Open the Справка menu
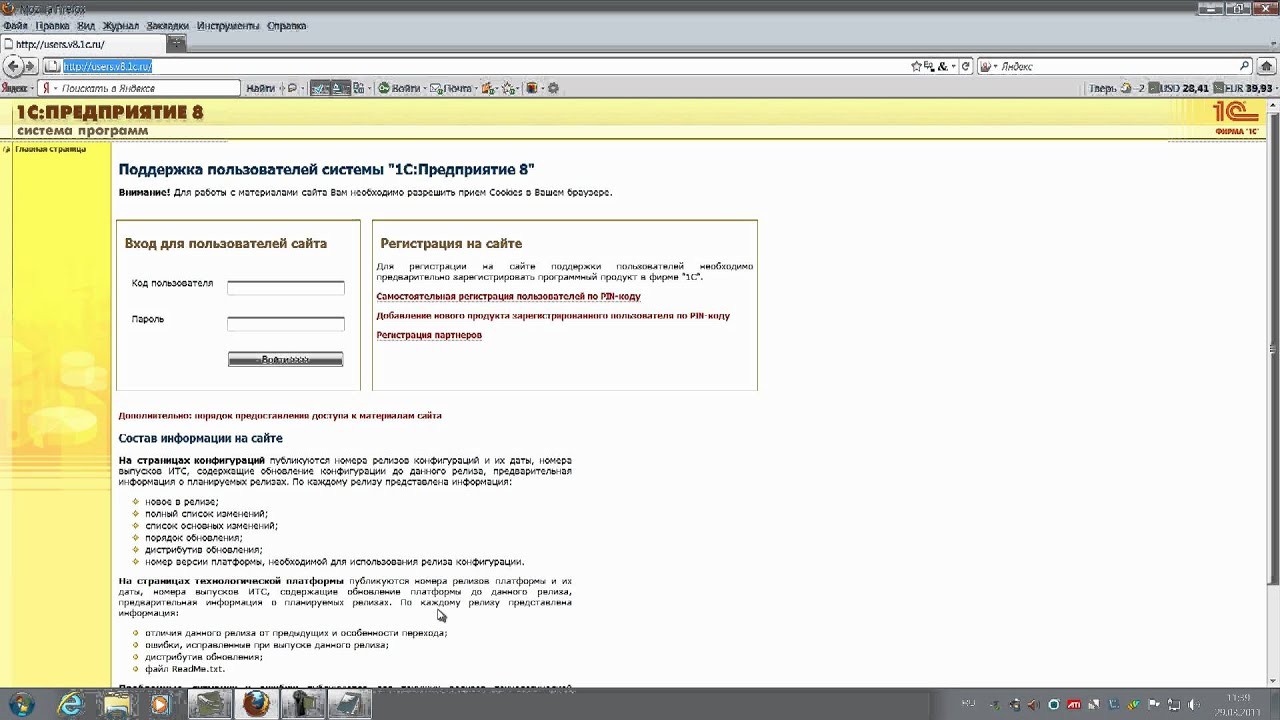 click(287, 26)
